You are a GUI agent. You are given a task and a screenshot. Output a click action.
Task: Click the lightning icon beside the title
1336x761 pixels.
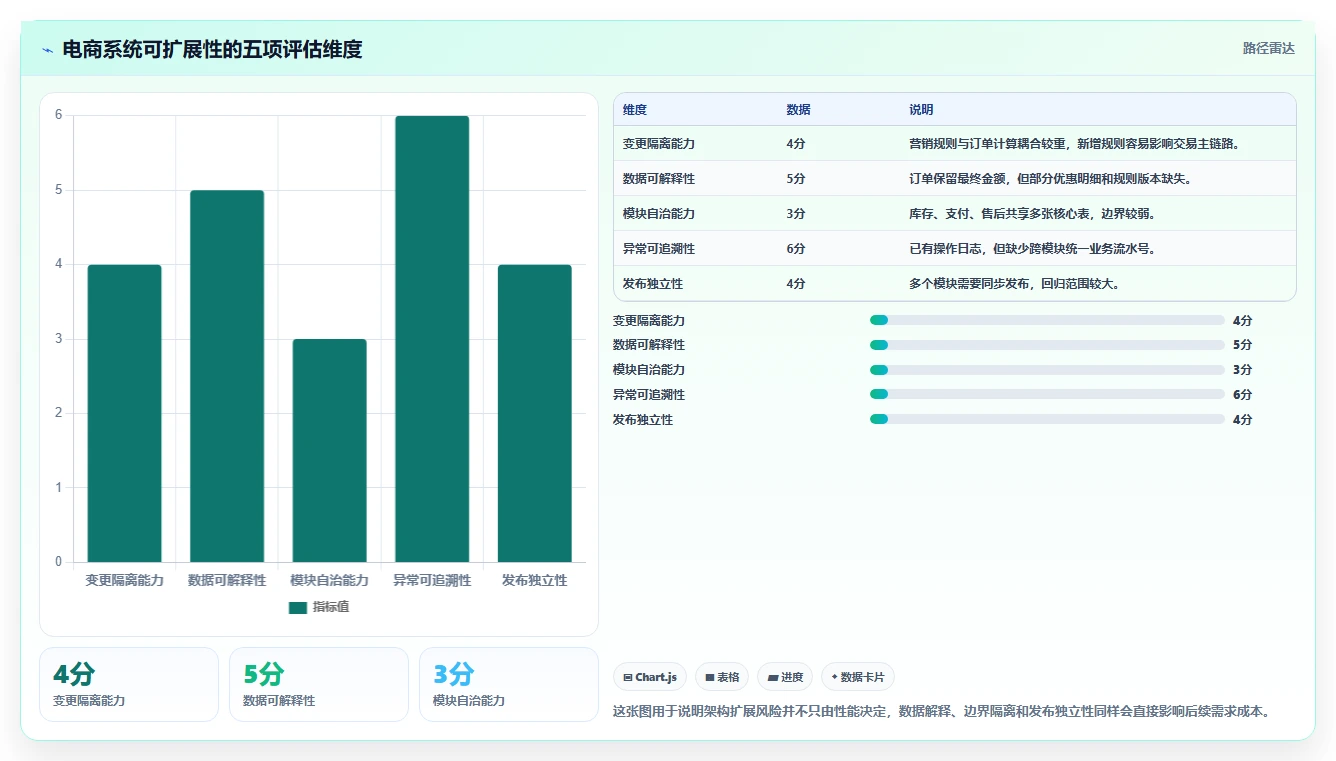[48, 50]
